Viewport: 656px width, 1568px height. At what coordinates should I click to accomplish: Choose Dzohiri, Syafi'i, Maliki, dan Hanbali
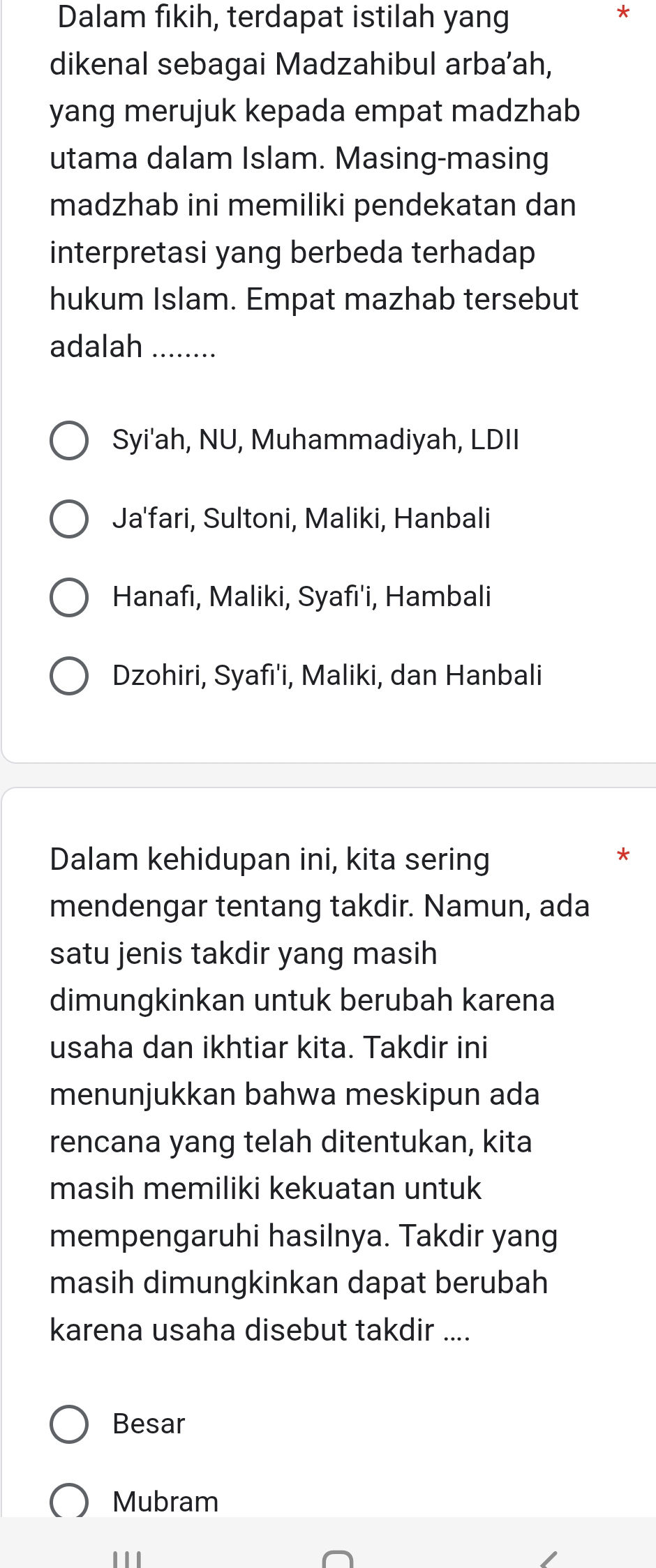click(70, 674)
